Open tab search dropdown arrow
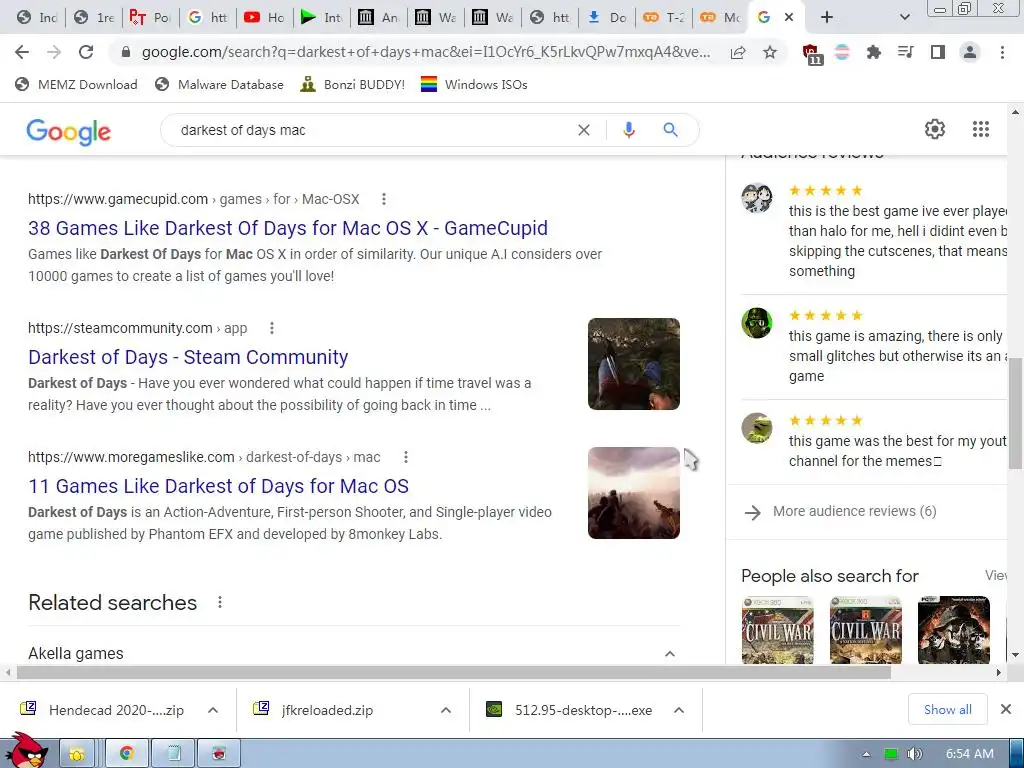Viewport: 1024px width, 768px height. 904,18
